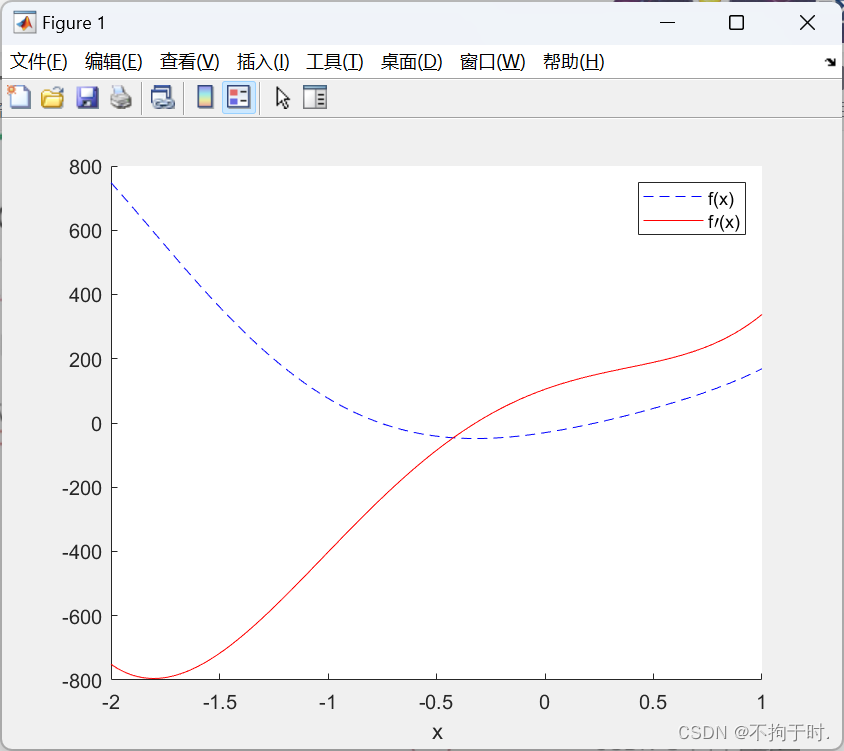Open the 工具(T) menu

coord(335,61)
